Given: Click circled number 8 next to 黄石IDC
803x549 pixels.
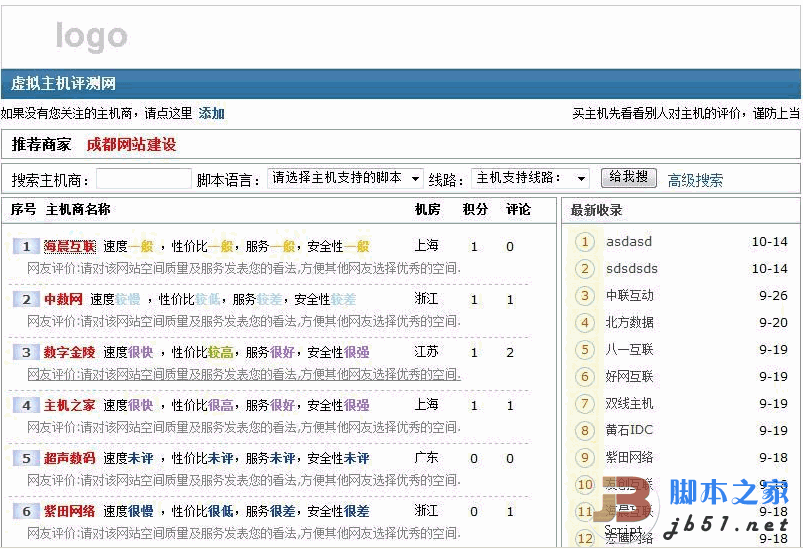Looking at the screenshot, I should [x=585, y=431].
